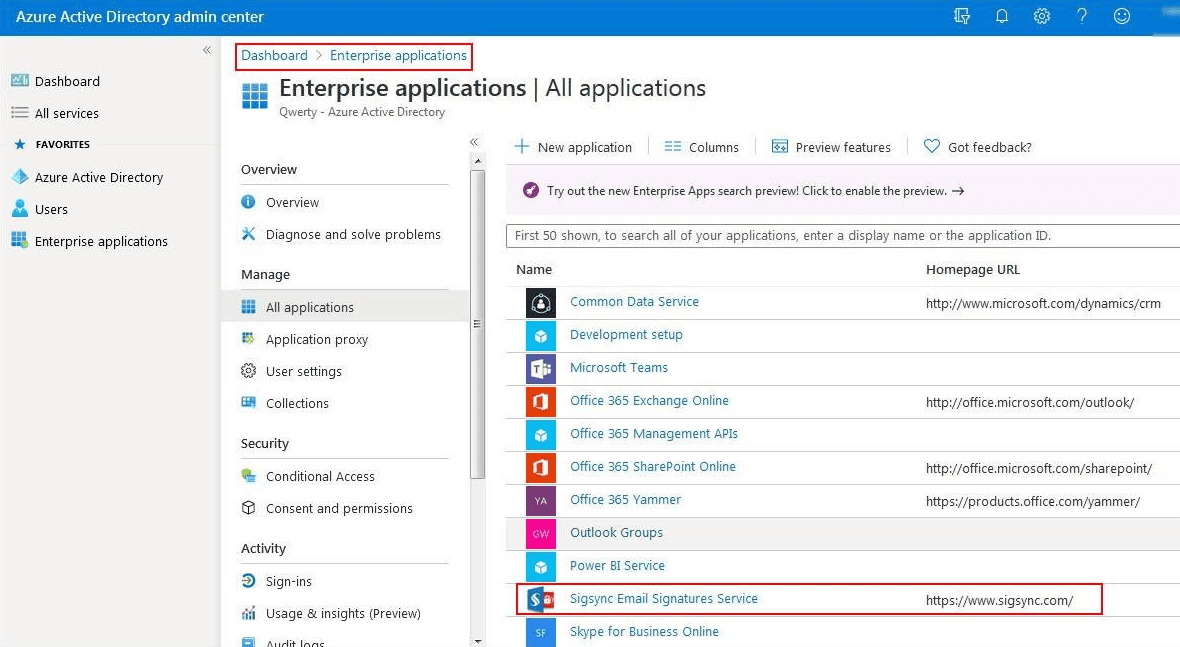
Task: Open the settings gear in the top bar
Action: 1042,16
